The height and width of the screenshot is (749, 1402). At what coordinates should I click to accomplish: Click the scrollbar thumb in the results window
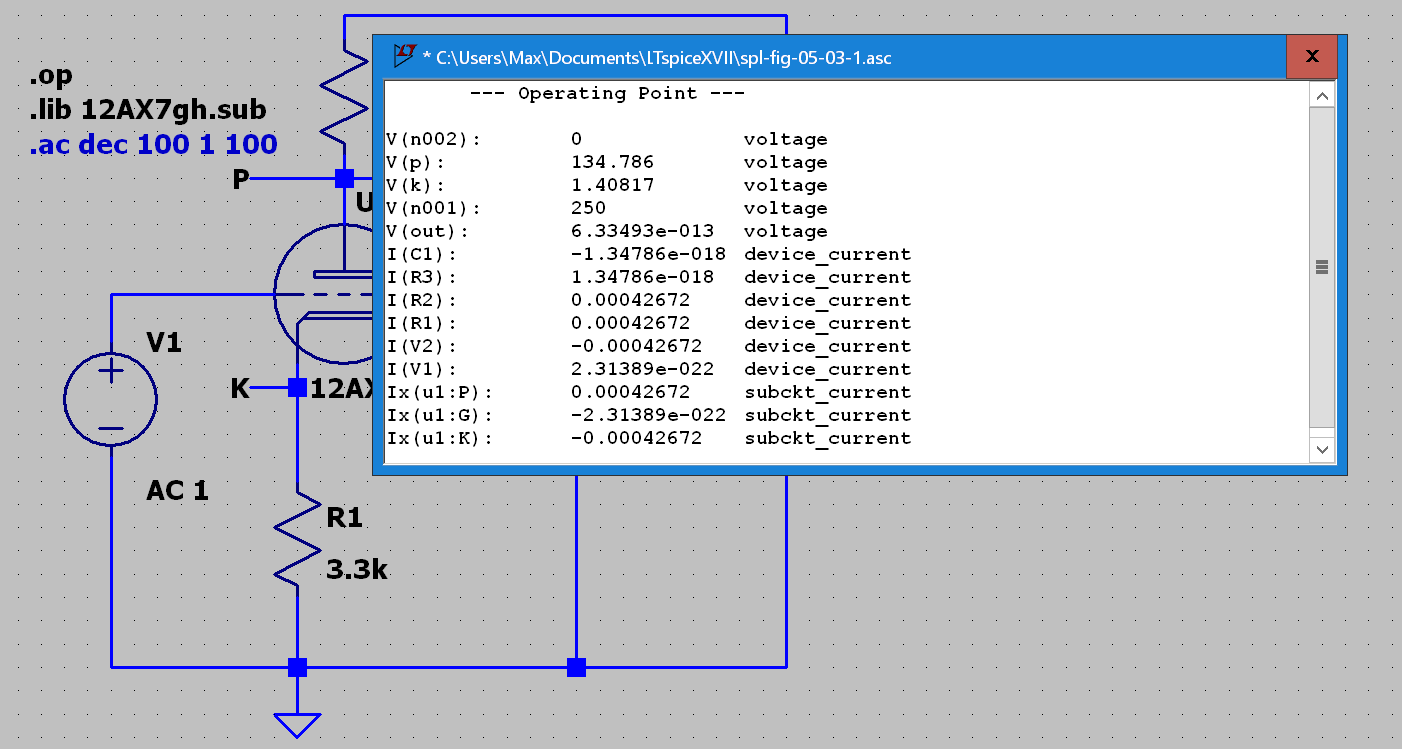coord(1322,267)
